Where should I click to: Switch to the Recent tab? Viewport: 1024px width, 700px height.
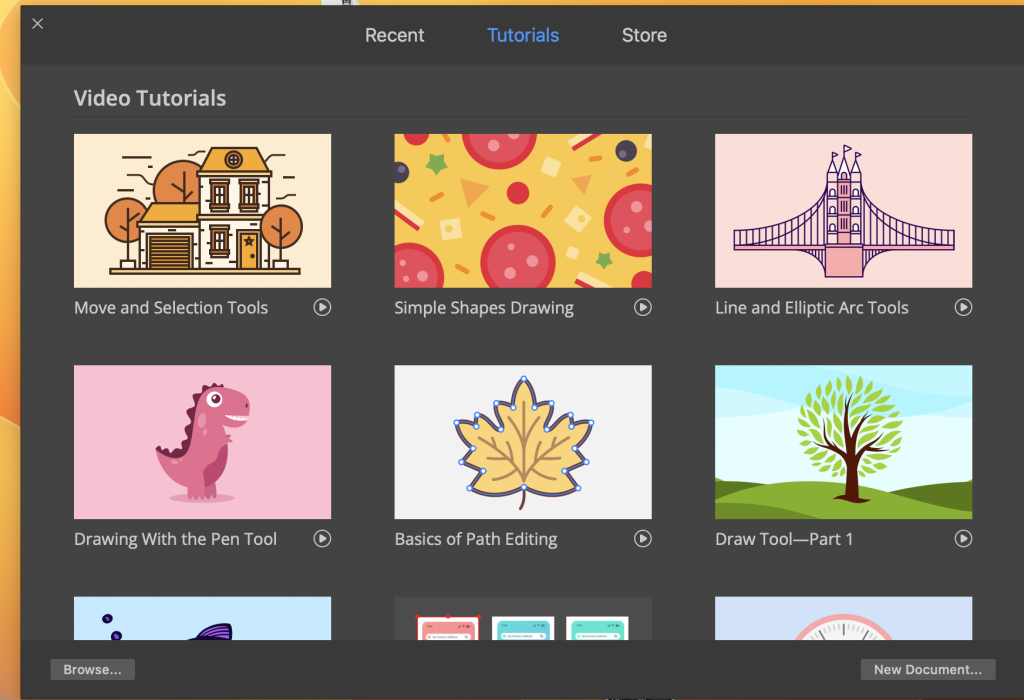(x=394, y=35)
